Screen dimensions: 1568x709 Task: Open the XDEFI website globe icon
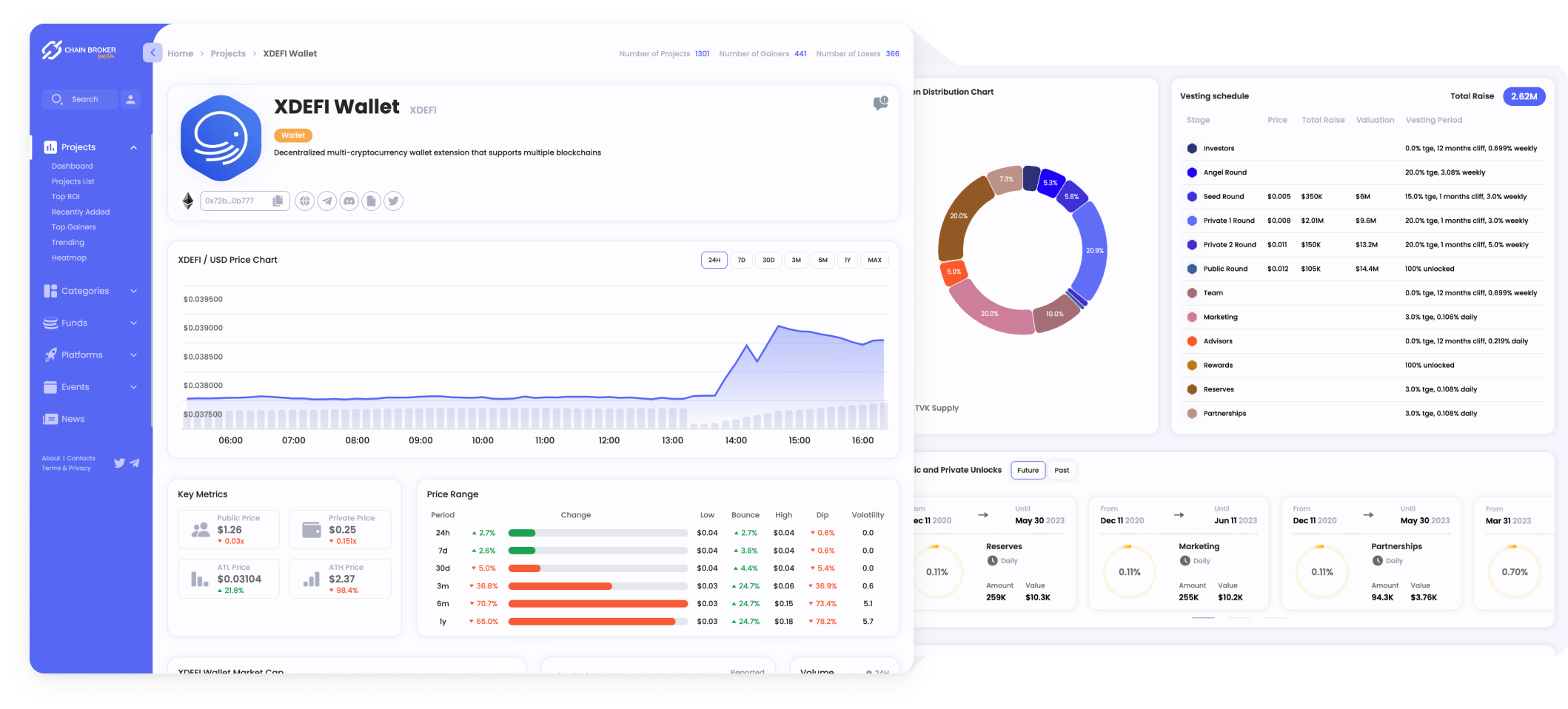(x=304, y=201)
